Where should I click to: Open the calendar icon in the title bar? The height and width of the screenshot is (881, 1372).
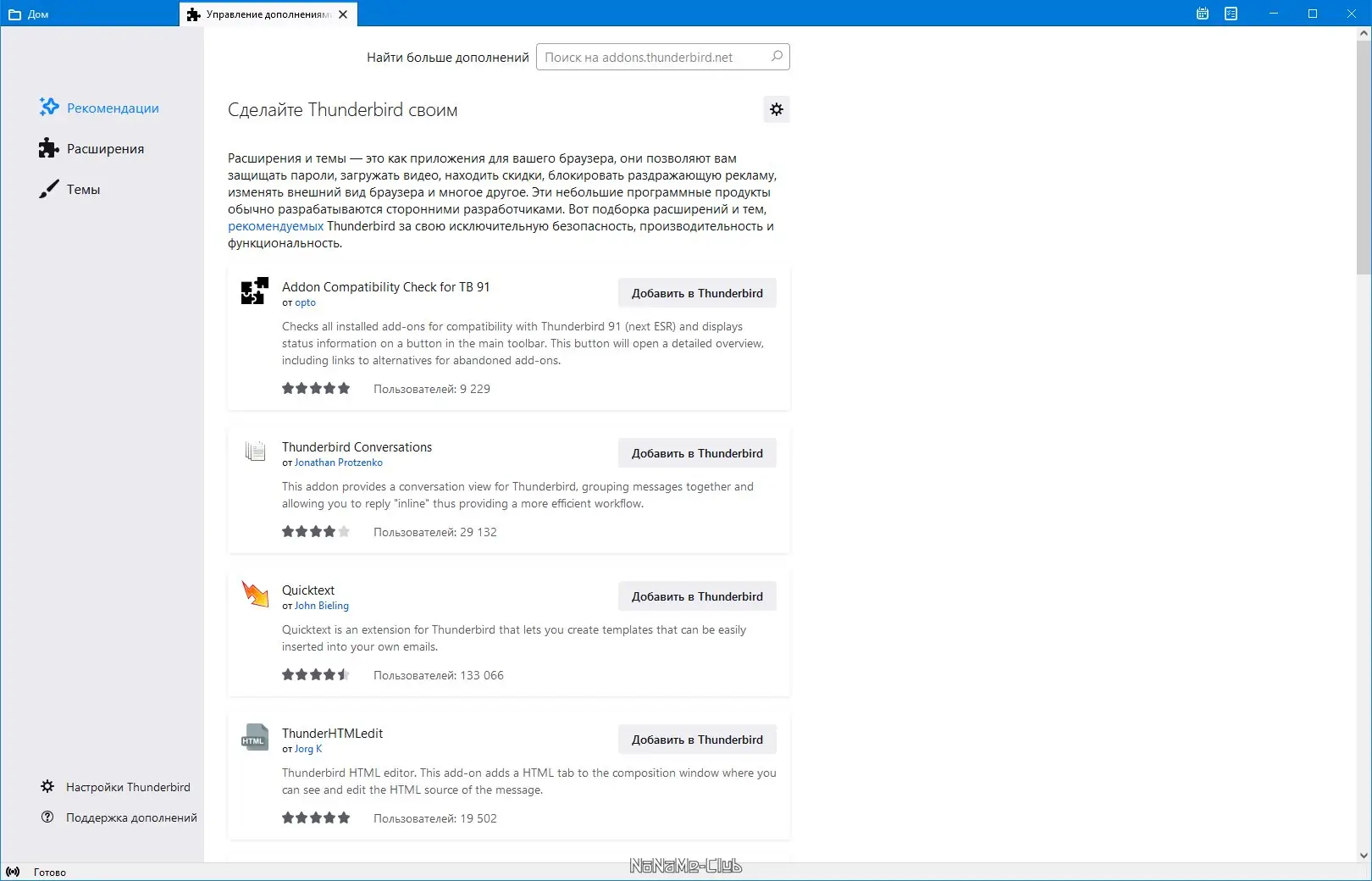click(x=1202, y=14)
